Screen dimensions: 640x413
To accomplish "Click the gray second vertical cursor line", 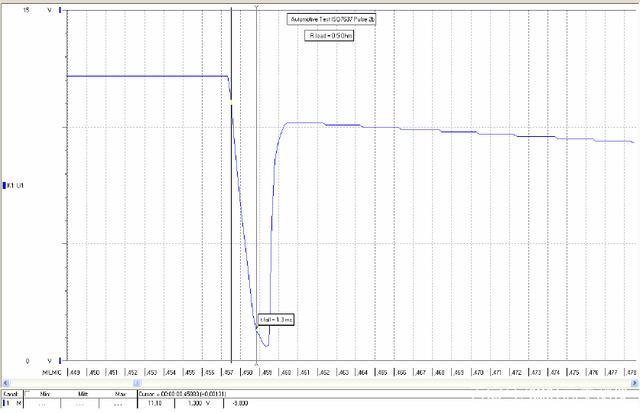I will [x=256, y=184].
